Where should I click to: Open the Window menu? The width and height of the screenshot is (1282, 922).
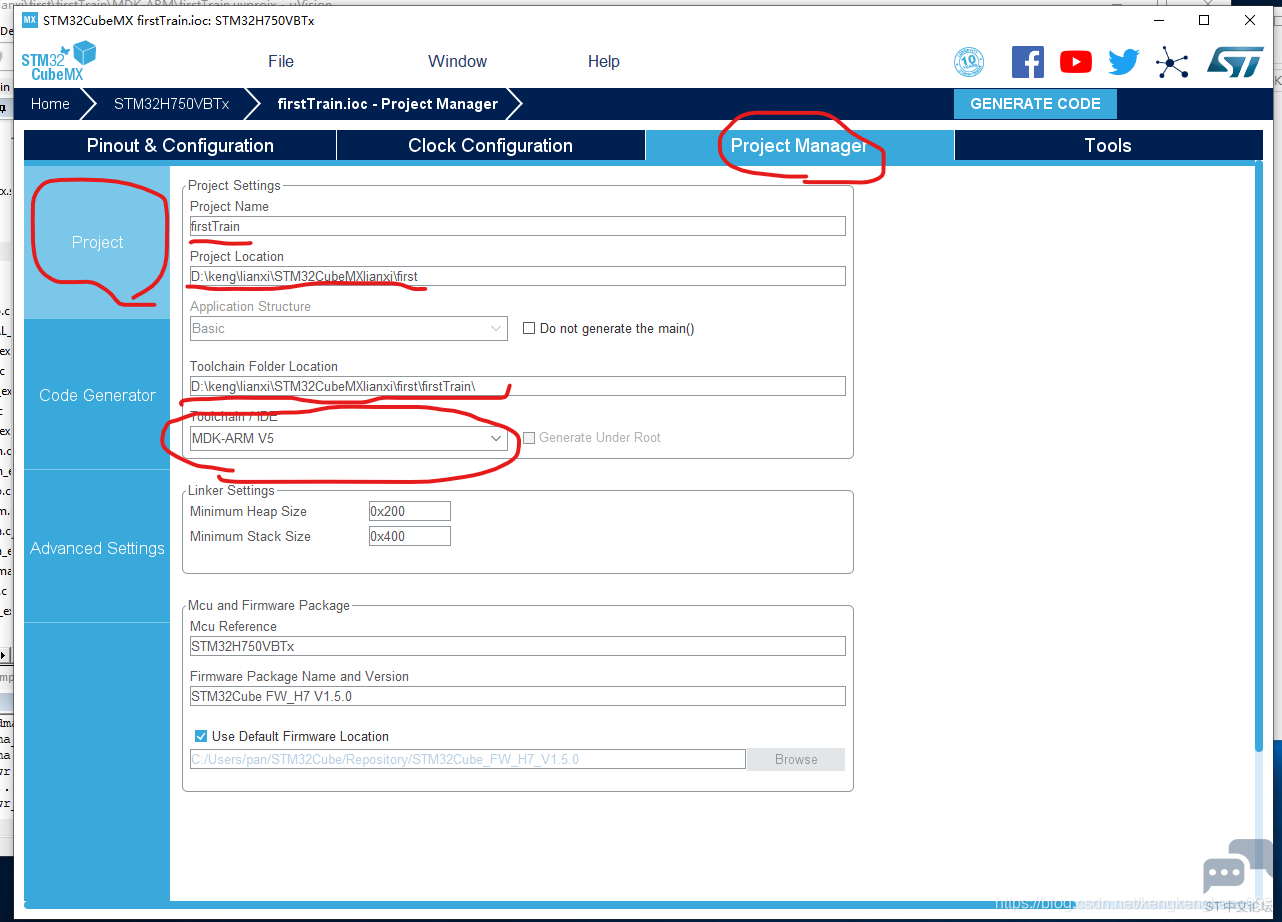[x=458, y=61]
